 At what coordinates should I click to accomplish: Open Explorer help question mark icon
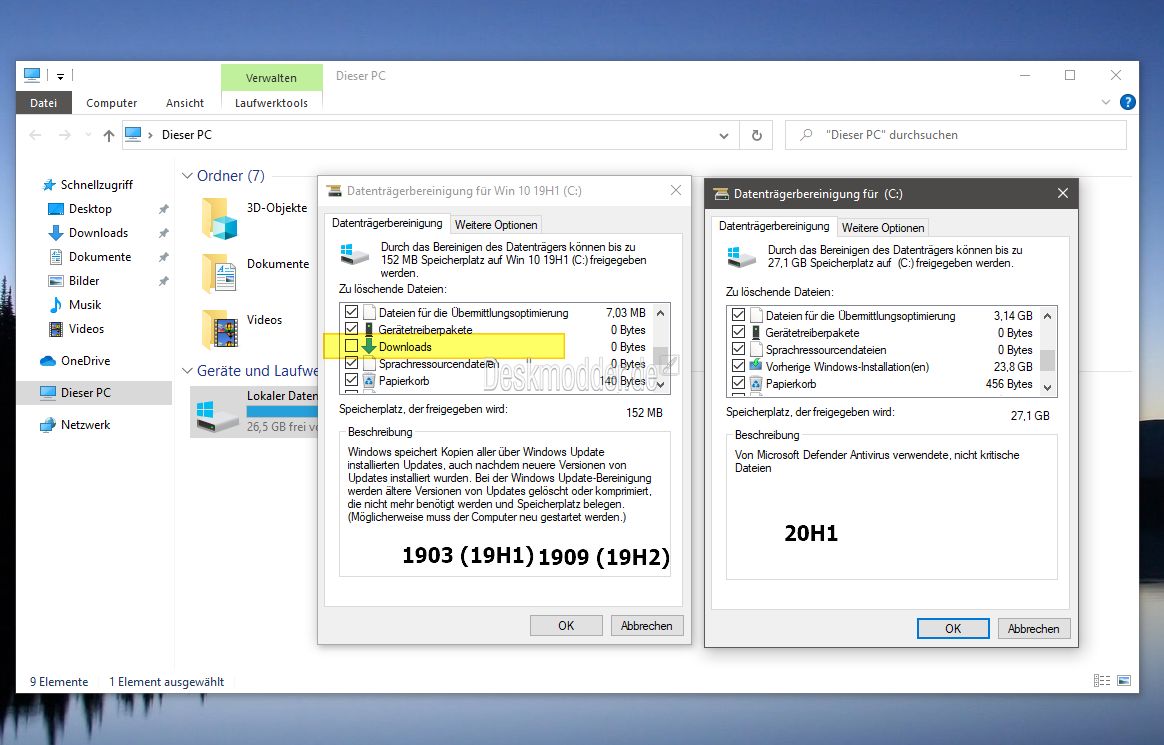[x=1127, y=102]
